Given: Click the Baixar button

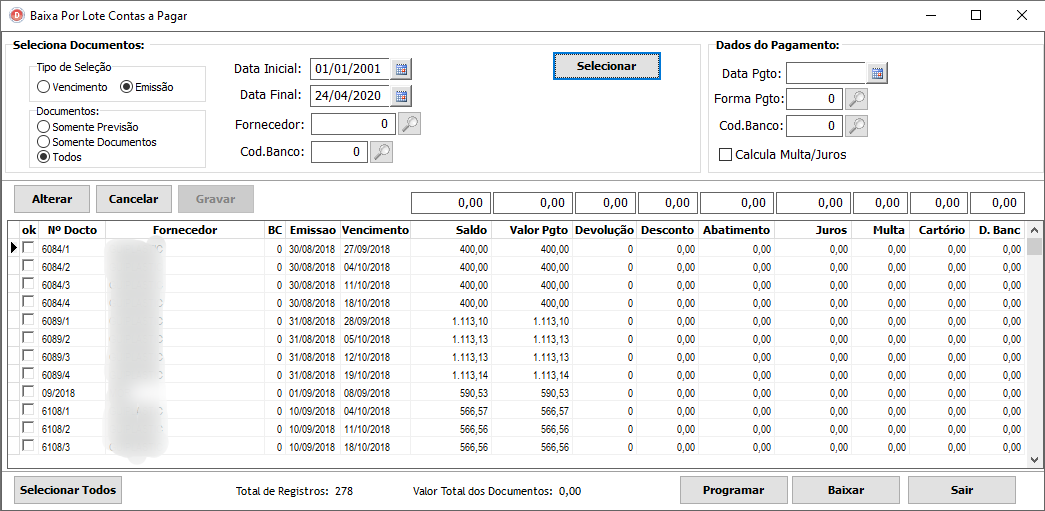Looking at the screenshot, I should [x=845, y=490].
